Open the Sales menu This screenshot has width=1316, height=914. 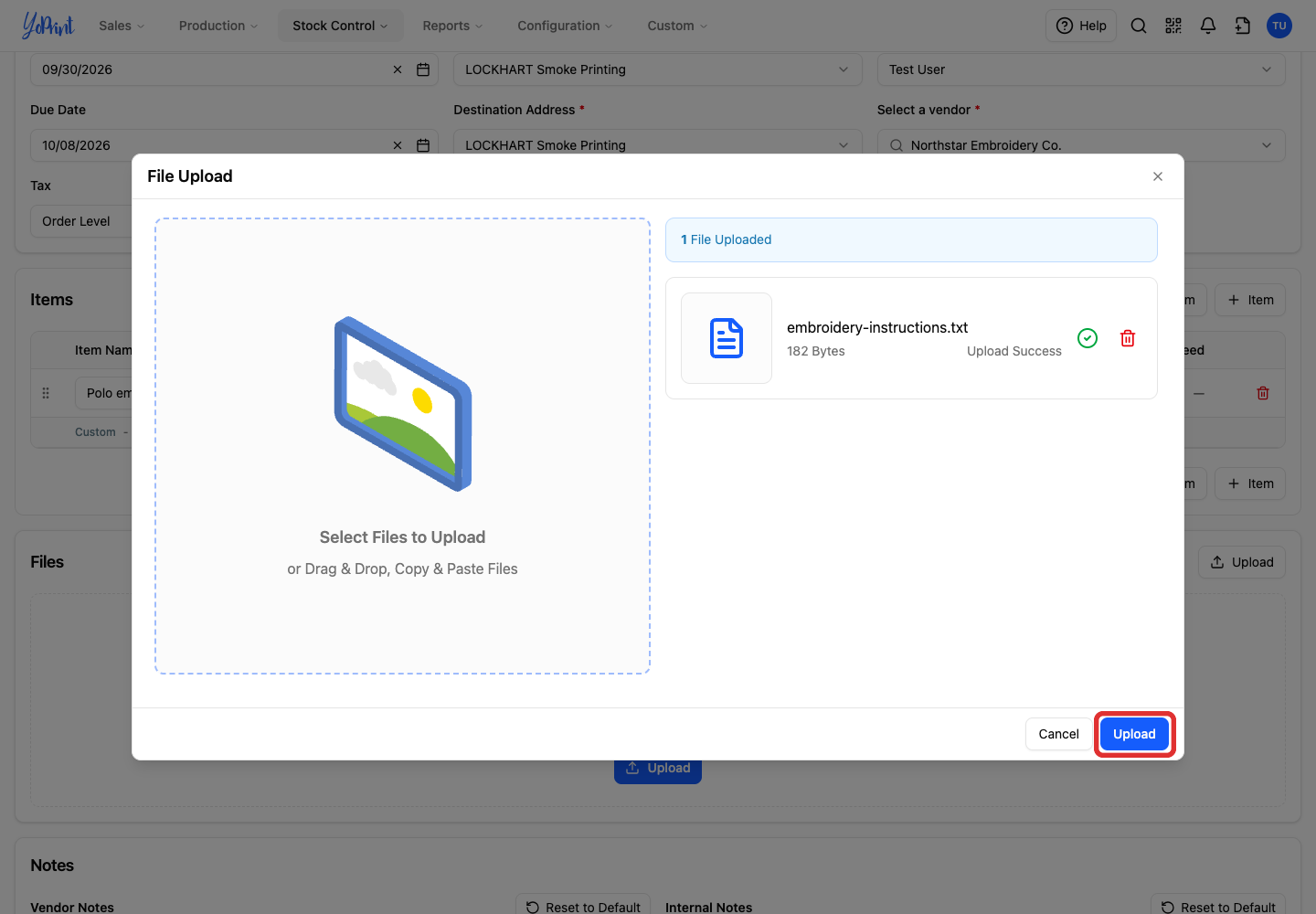[x=122, y=26]
